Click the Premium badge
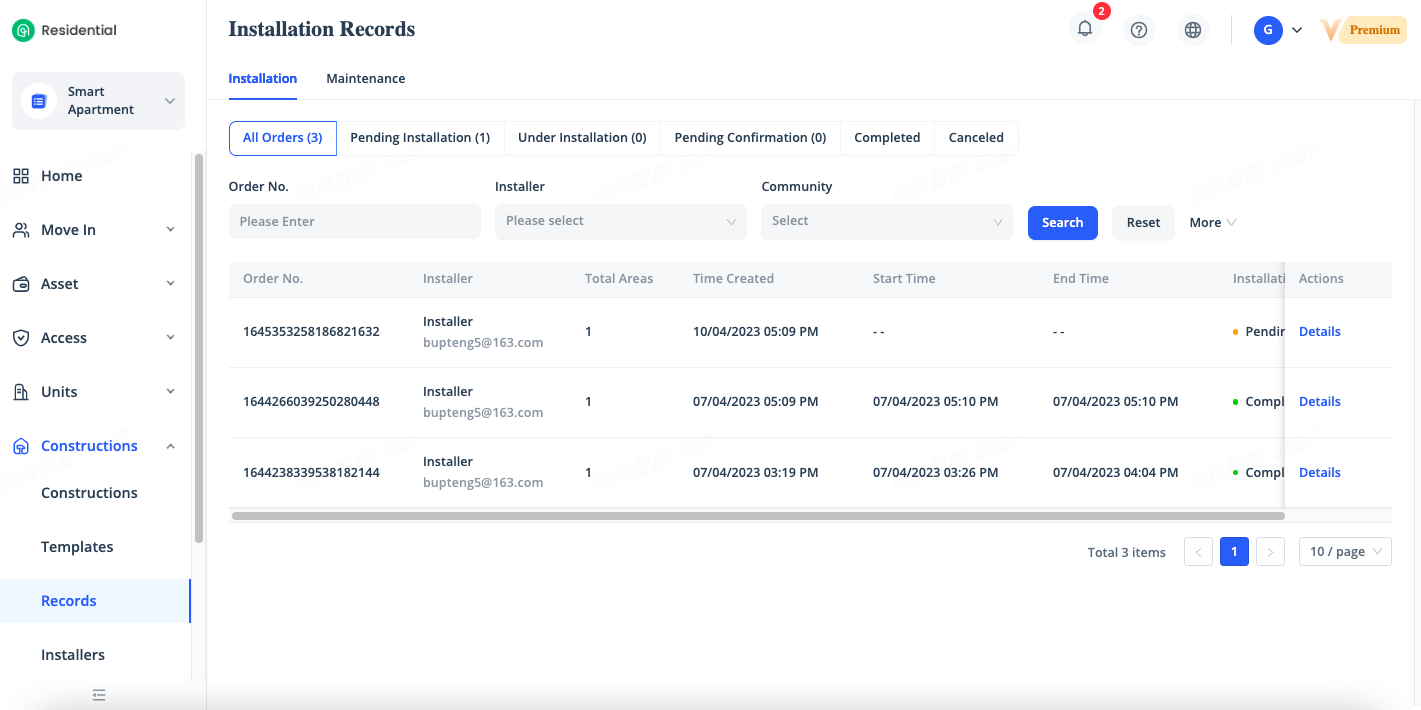Screen dimensions: 1421x710 click(1374, 30)
